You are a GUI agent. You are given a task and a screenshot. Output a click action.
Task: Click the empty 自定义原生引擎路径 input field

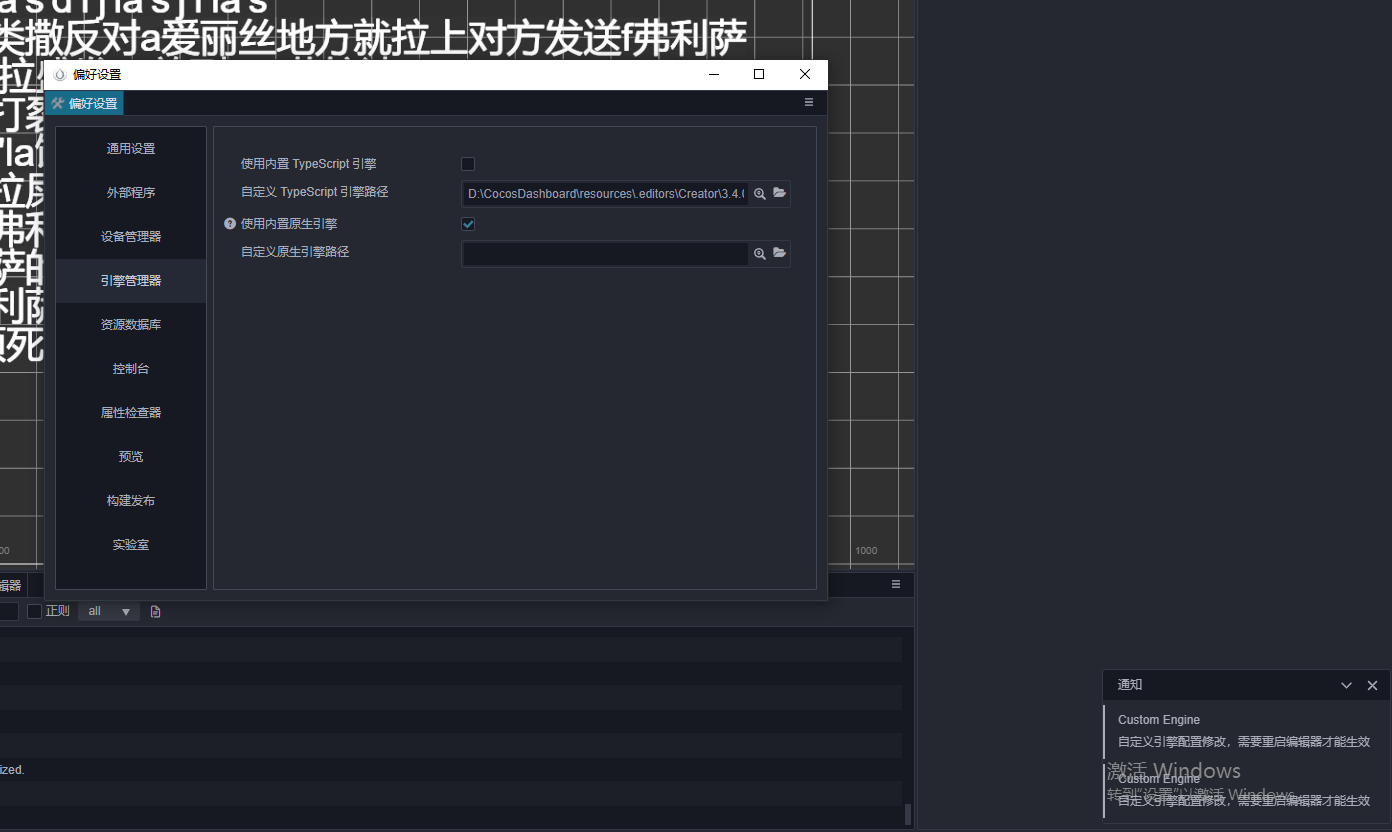[x=606, y=254]
